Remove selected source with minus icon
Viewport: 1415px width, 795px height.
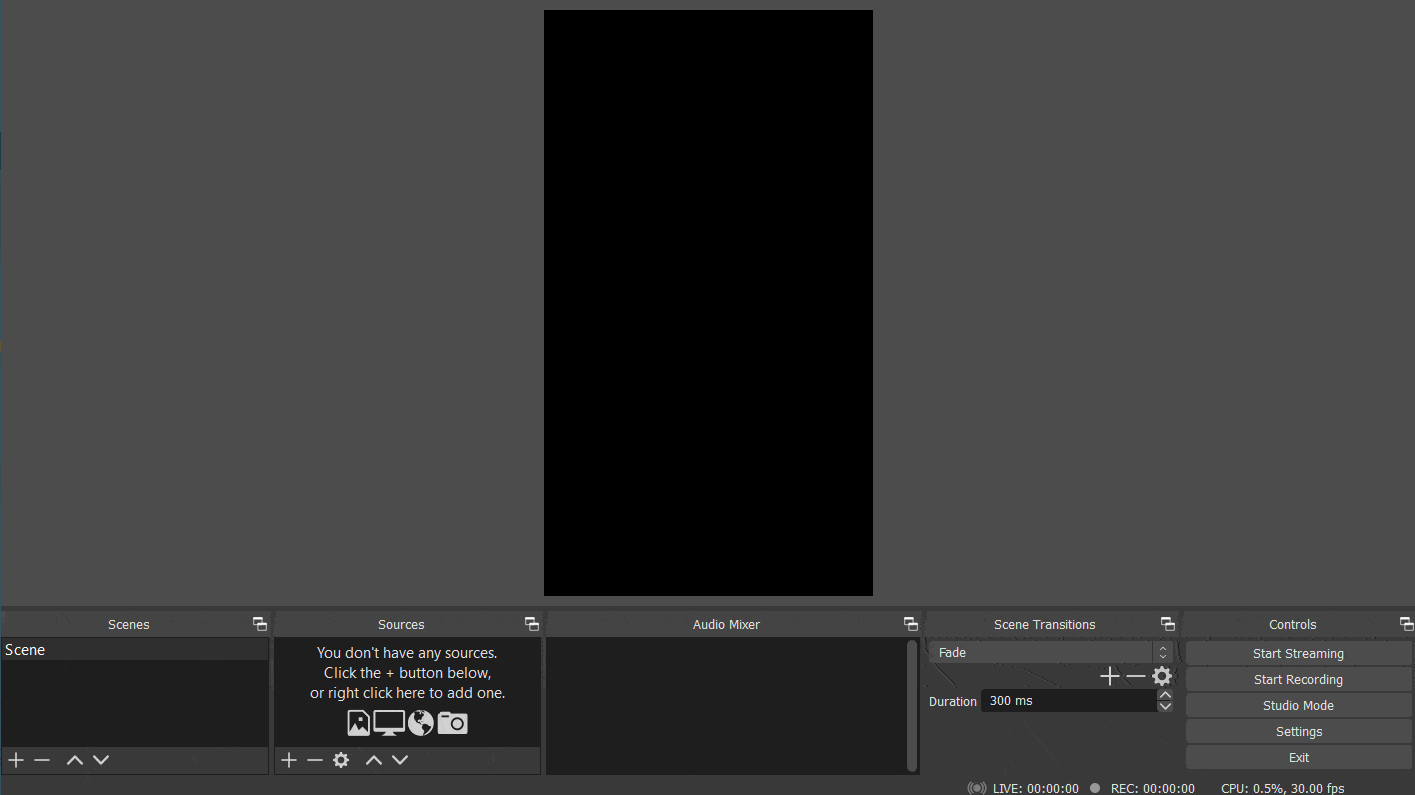315,760
